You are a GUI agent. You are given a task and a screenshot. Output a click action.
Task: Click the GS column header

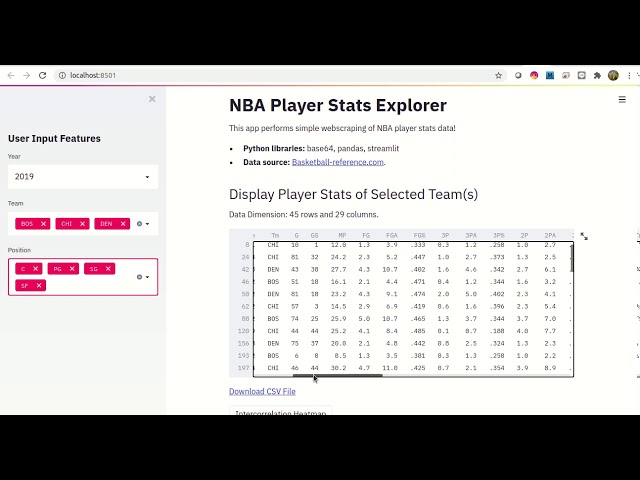314,236
